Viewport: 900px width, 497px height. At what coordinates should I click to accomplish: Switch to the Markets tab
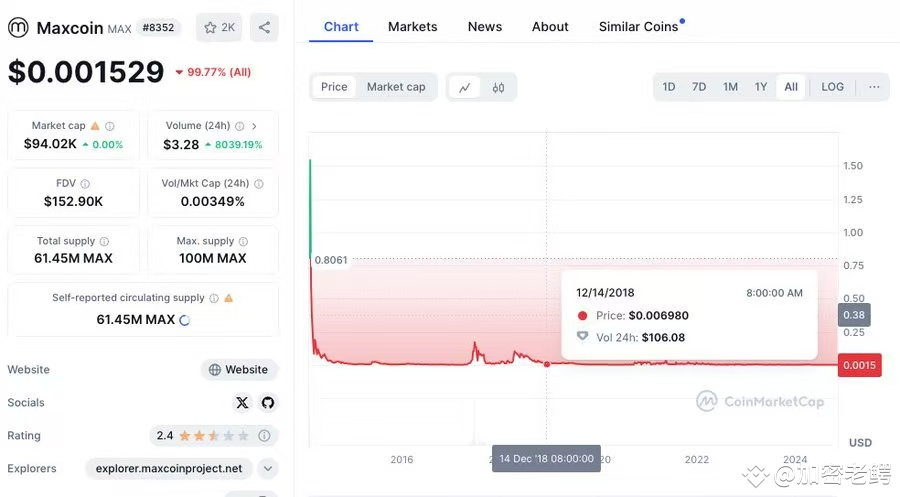click(412, 27)
